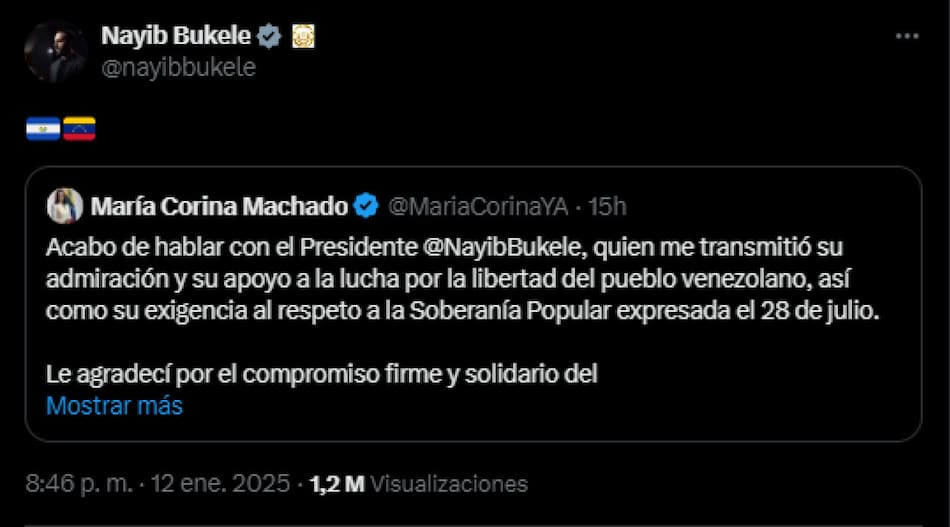
Task: Click María Corina Machado's display name
Action: pos(219,206)
